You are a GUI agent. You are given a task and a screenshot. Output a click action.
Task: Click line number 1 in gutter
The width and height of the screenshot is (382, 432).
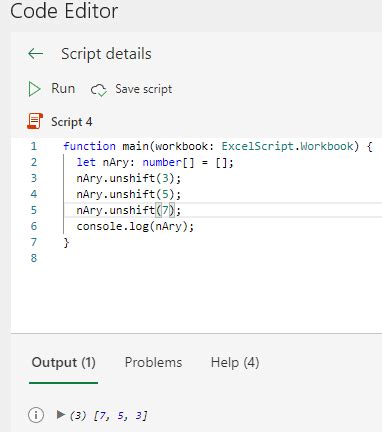coord(34,146)
